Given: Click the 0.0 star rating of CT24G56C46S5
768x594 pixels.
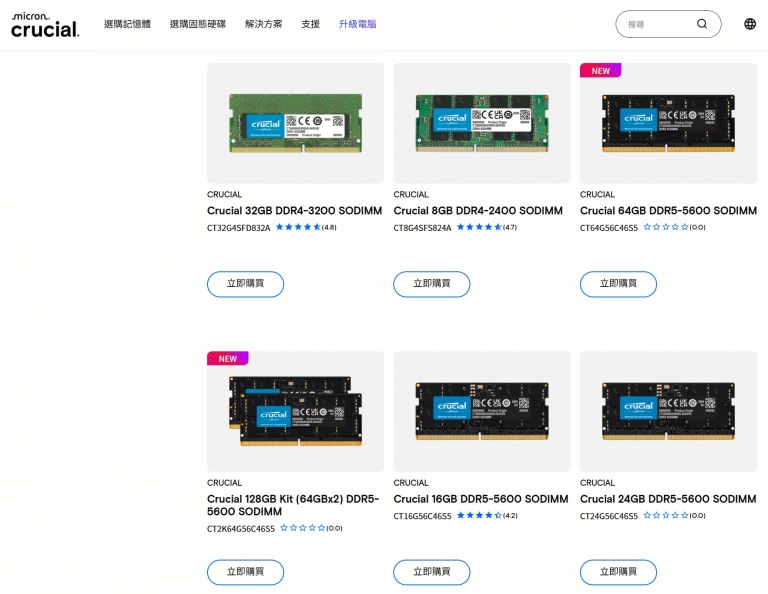Looking at the screenshot, I should pos(674,515).
